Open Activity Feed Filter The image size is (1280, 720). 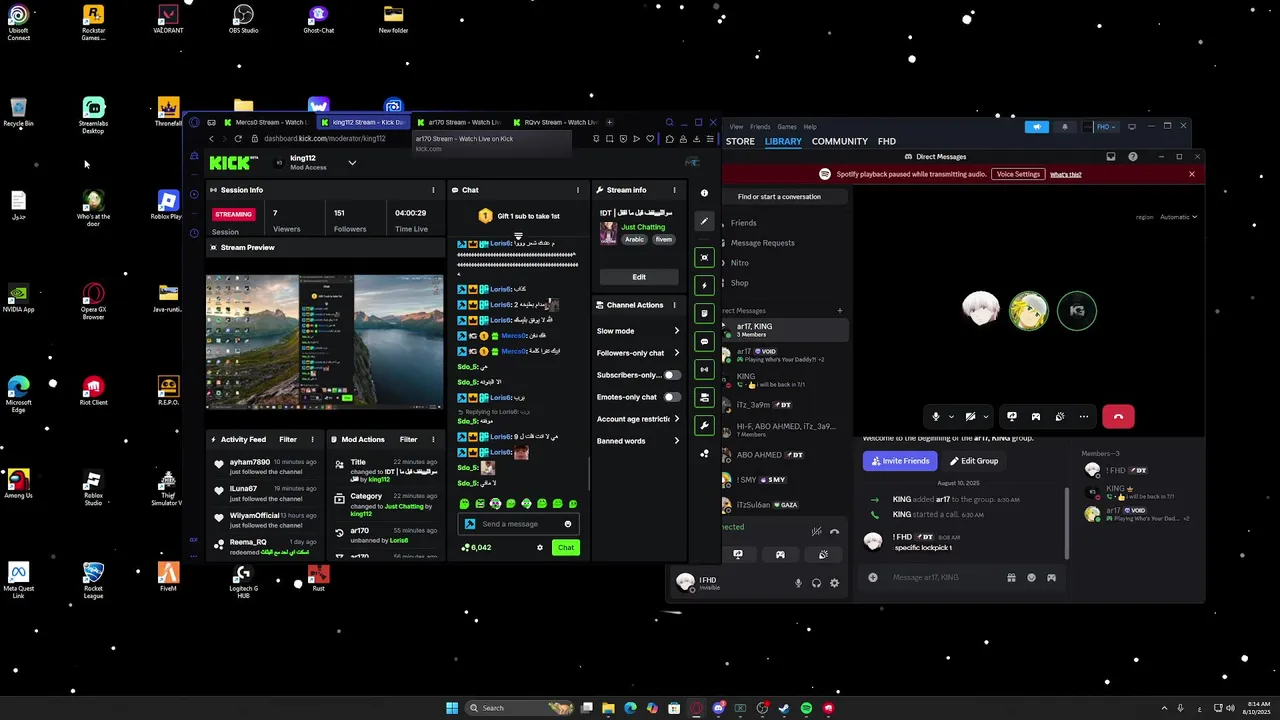click(288, 439)
